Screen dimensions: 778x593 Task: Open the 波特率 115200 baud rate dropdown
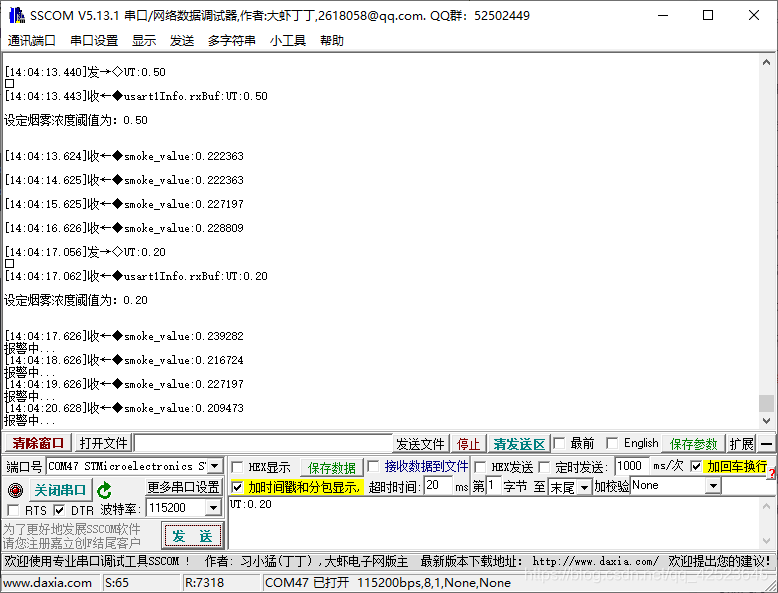(213, 508)
